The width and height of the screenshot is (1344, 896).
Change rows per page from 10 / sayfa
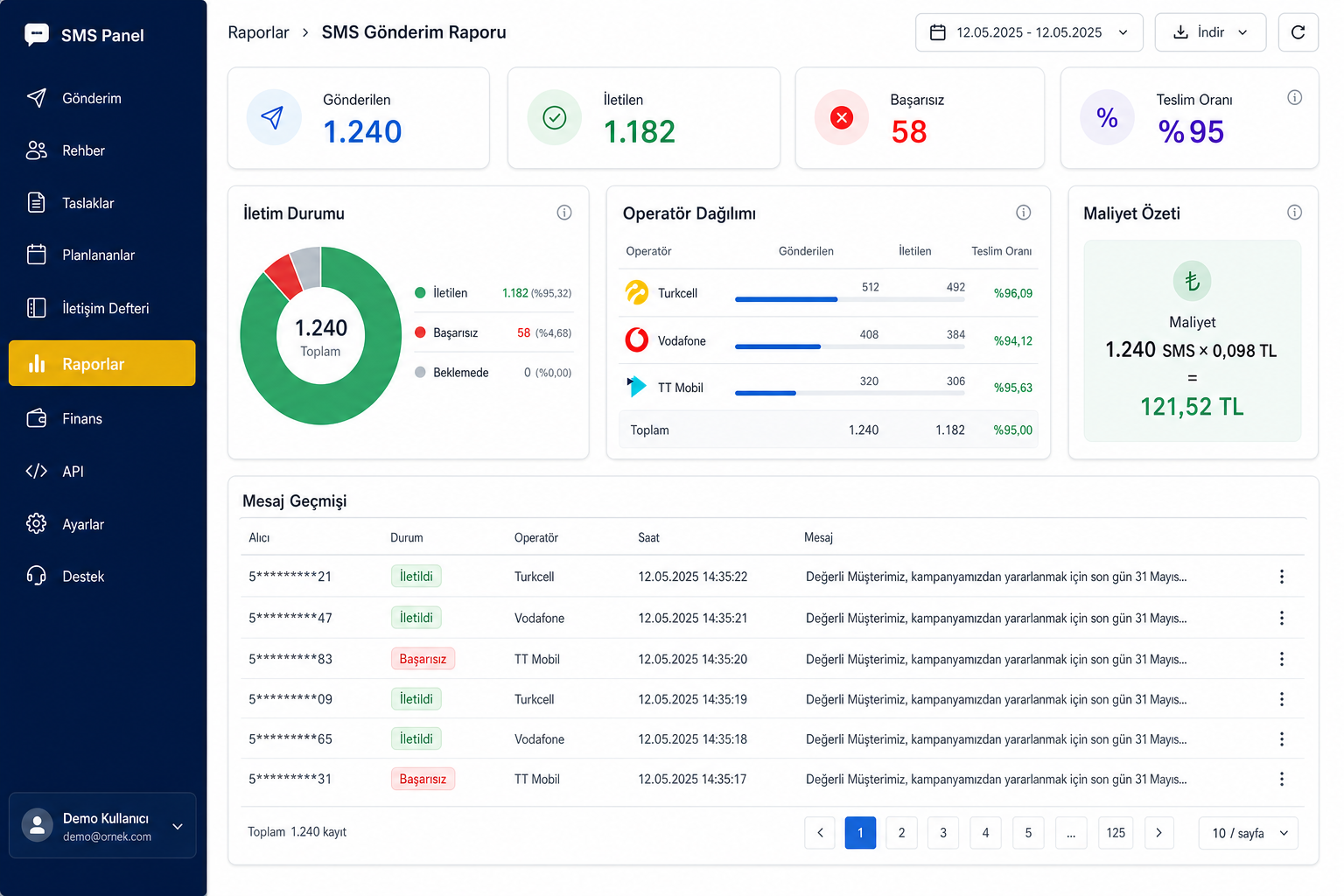pyautogui.click(x=1248, y=833)
